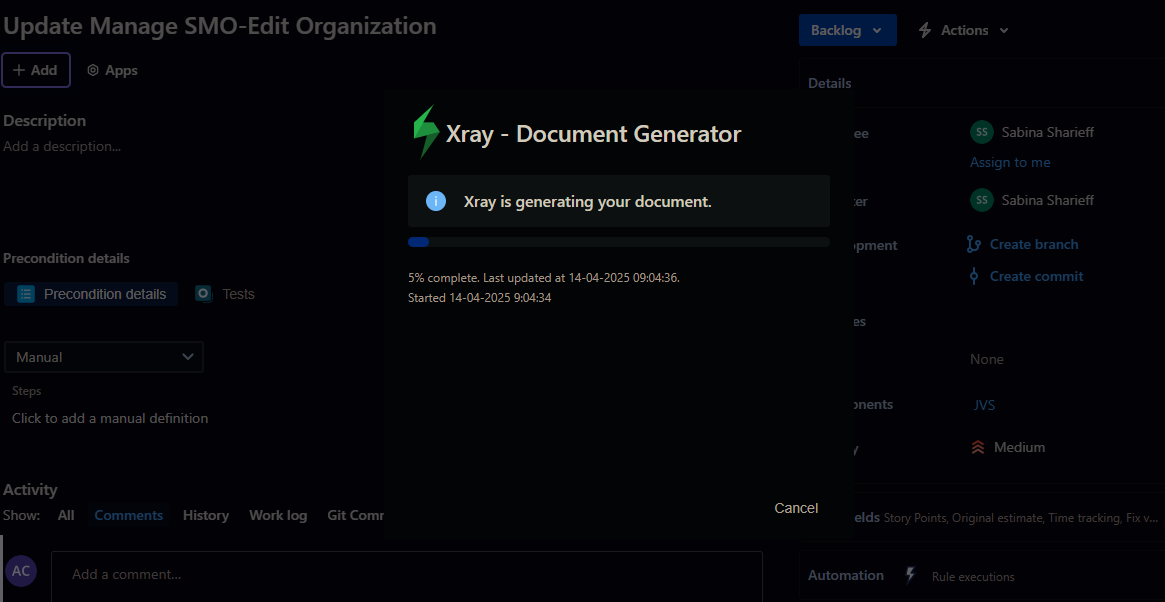The image size is (1165, 602).
Task: Open the Manual definition type dropdown
Action: coord(104,357)
